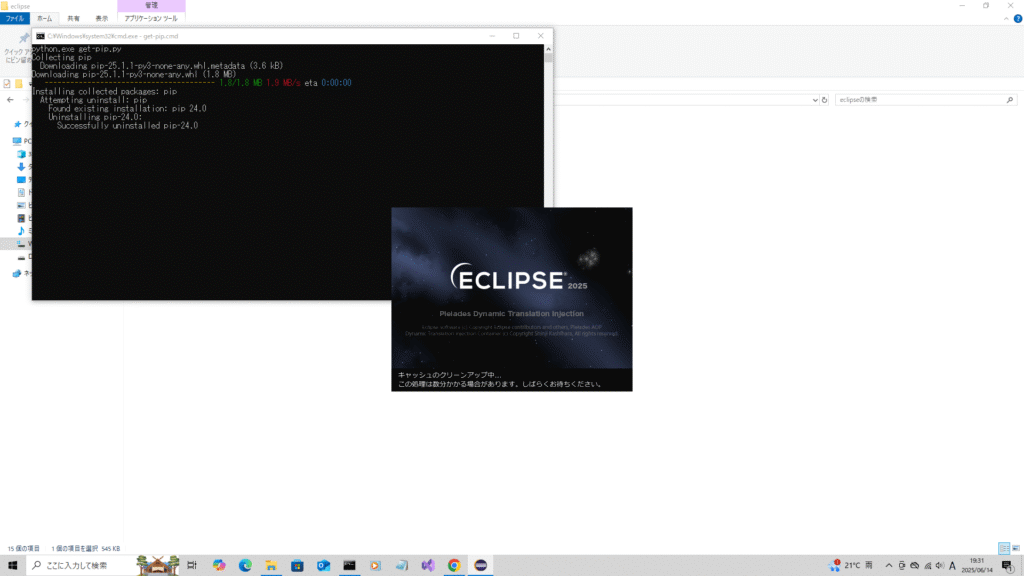Open the notification action center
Screen dimensions: 1024x576
point(1008,566)
